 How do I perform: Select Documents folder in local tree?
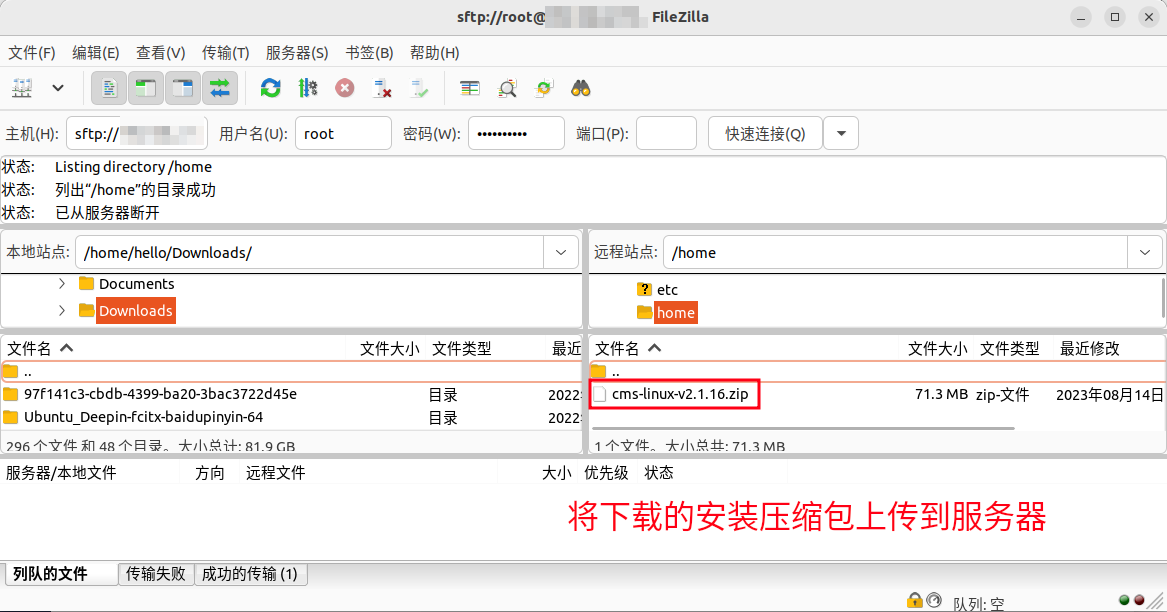136,284
